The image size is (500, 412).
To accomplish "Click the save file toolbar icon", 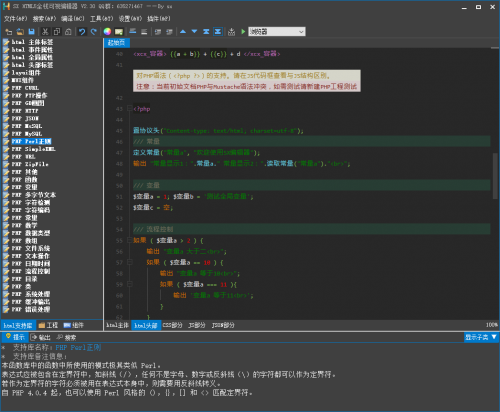I will point(31,32).
